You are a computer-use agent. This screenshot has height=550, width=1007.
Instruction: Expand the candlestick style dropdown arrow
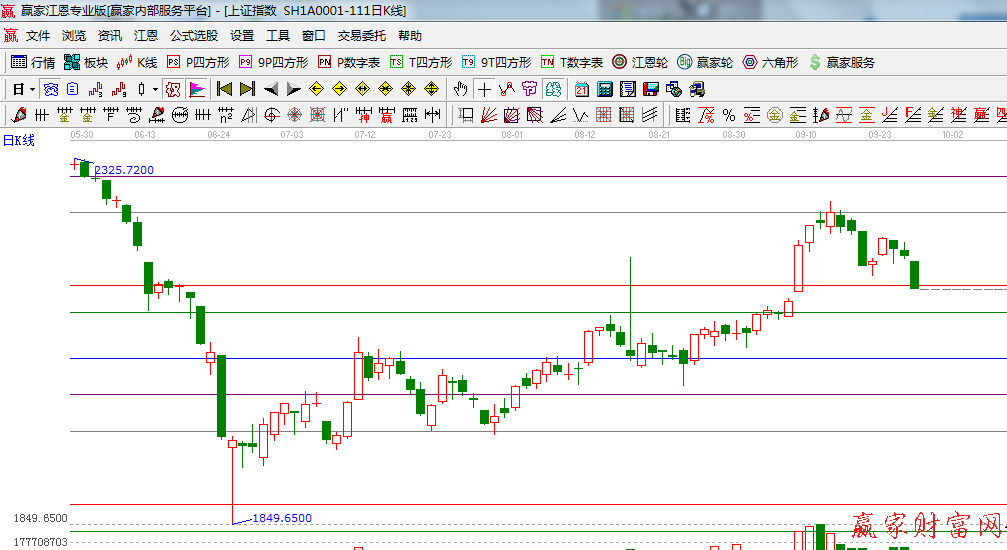(155, 89)
